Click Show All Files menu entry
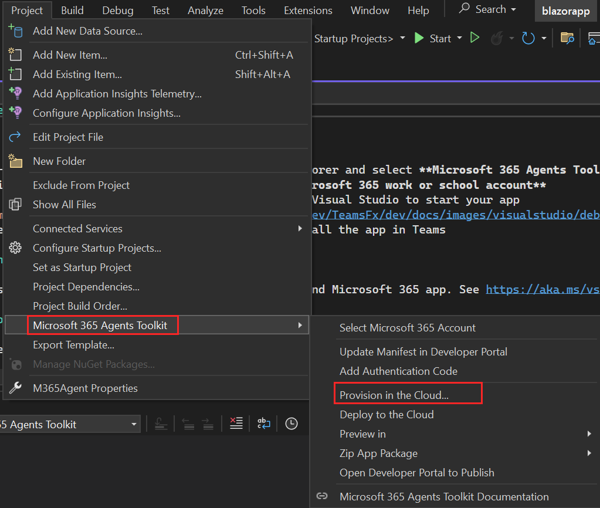This screenshot has width=600, height=508. (x=64, y=204)
